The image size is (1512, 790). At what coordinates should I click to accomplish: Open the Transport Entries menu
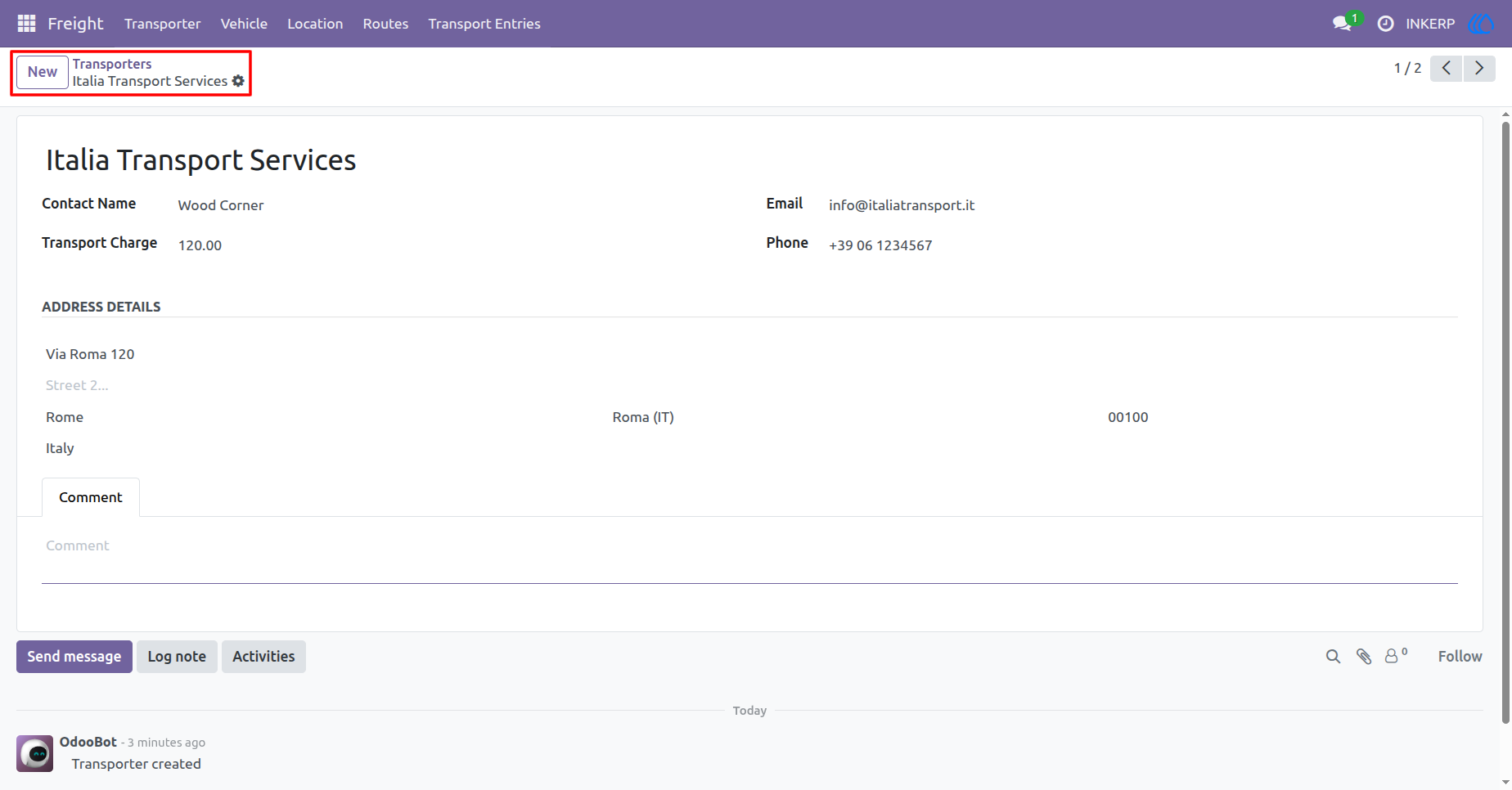(484, 24)
